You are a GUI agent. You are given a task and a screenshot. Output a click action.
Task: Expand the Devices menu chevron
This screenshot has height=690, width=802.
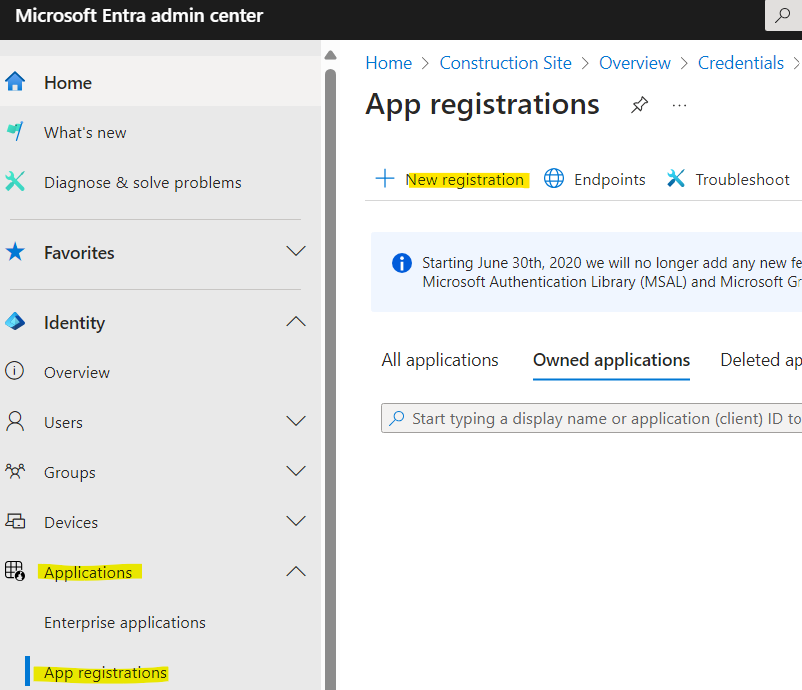296,521
